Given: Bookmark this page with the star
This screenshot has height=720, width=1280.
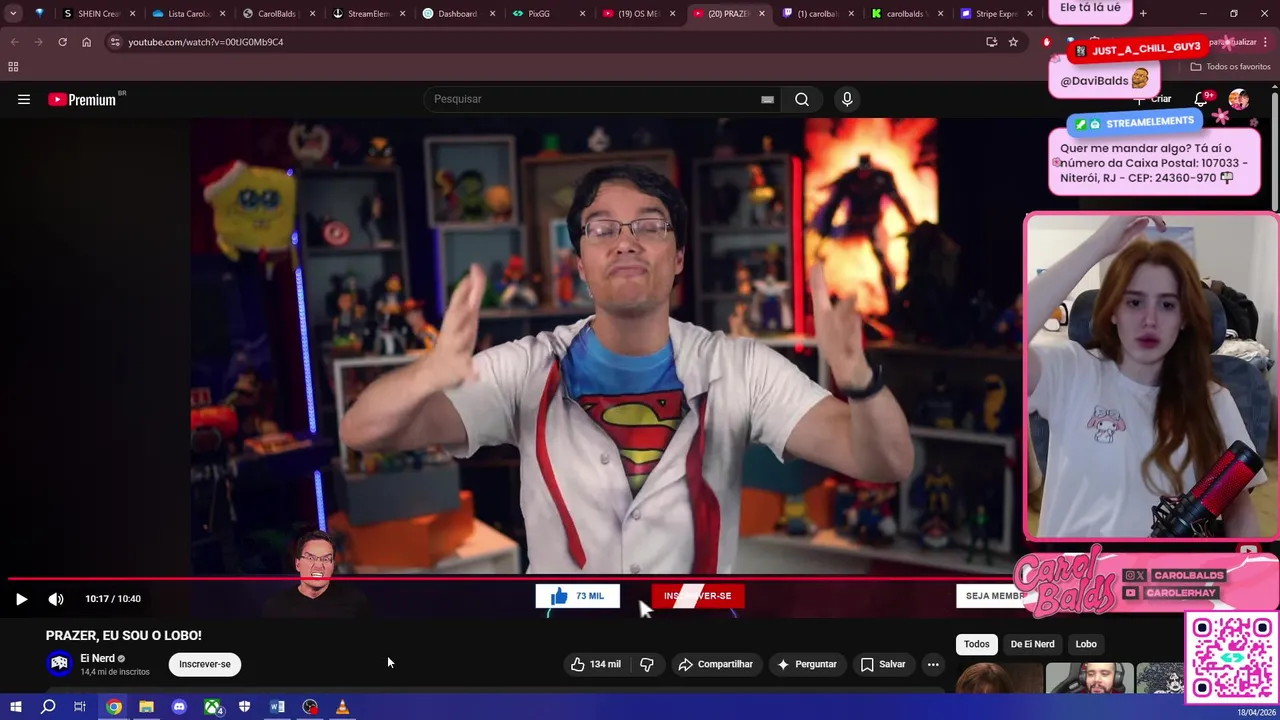Looking at the screenshot, I should (1013, 42).
